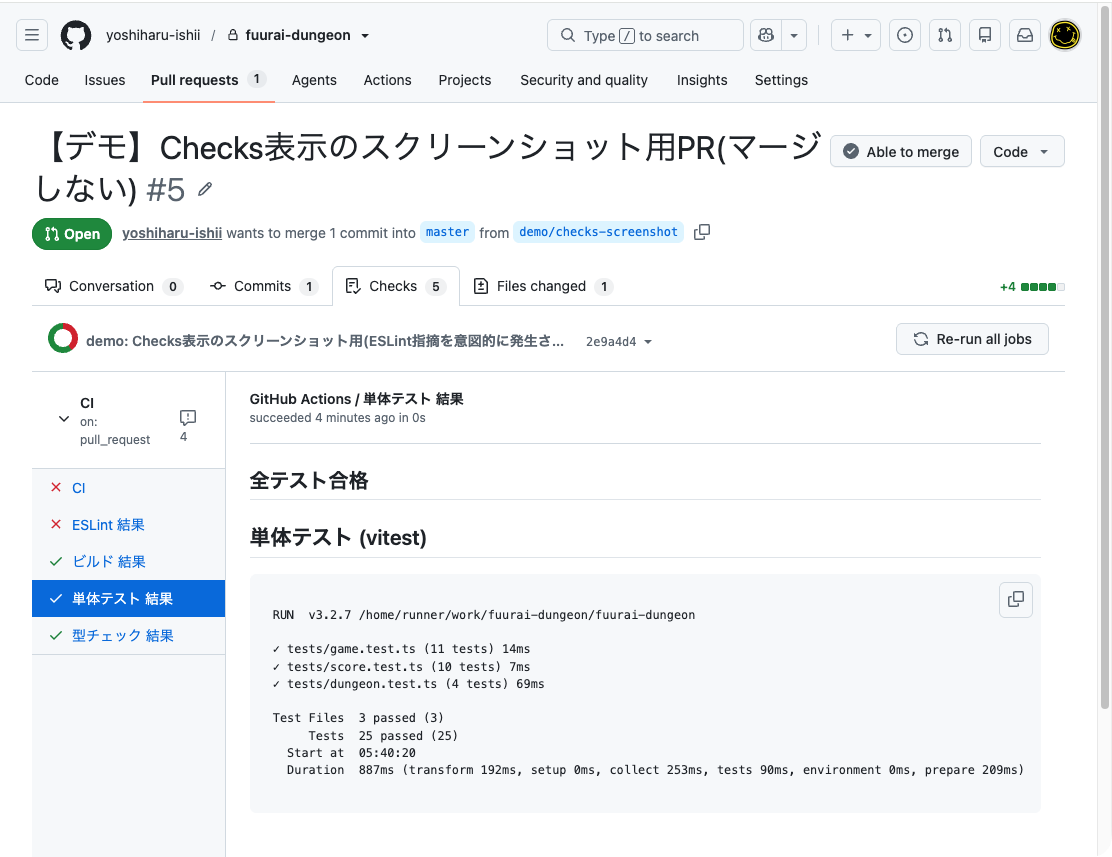Copy the vitest output code block
This screenshot has width=1112, height=857.
(1016, 599)
